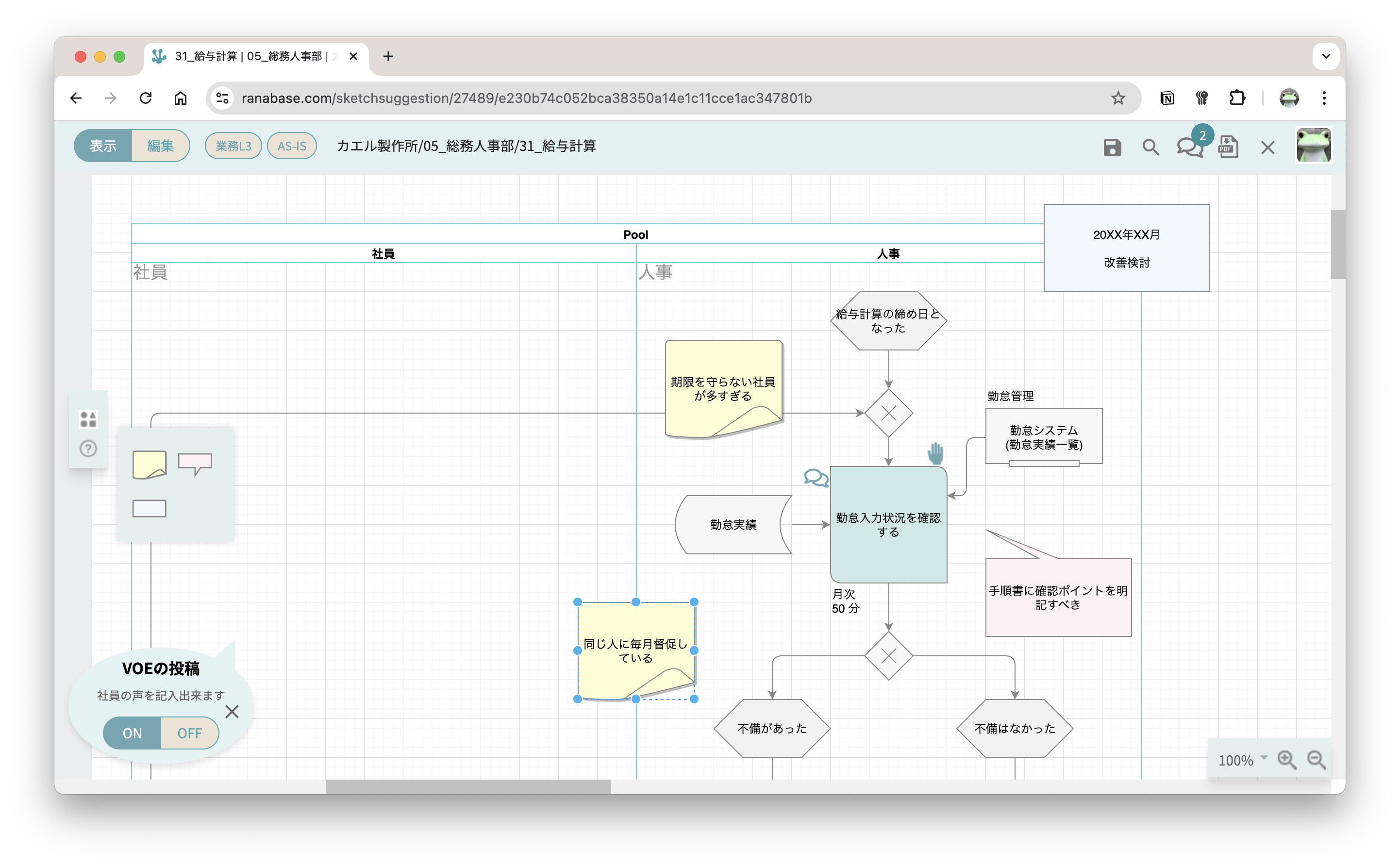This screenshot has width=1400, height=866.
Task: Open the browser home page
Action: [x=181, y=98]
